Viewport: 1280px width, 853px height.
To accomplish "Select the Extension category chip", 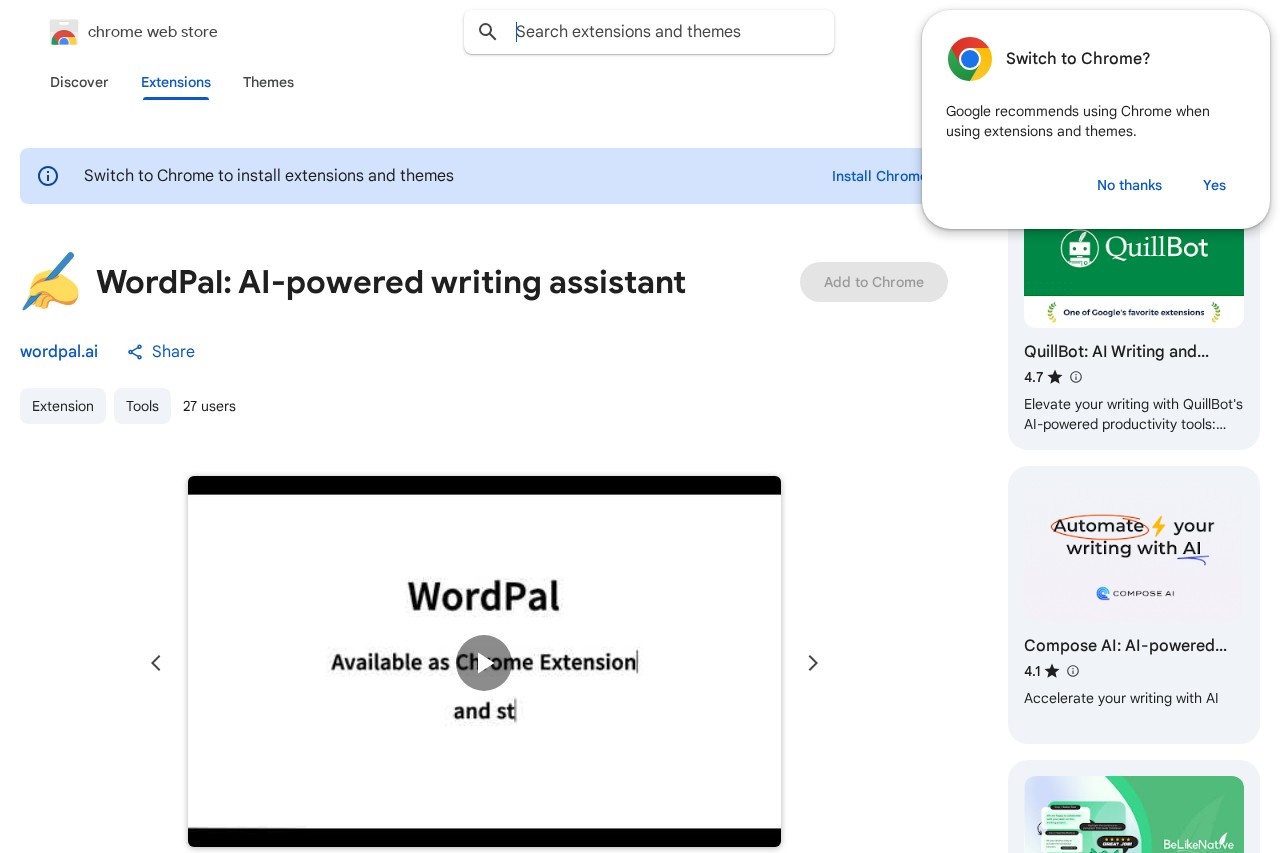I will point(63,406).
